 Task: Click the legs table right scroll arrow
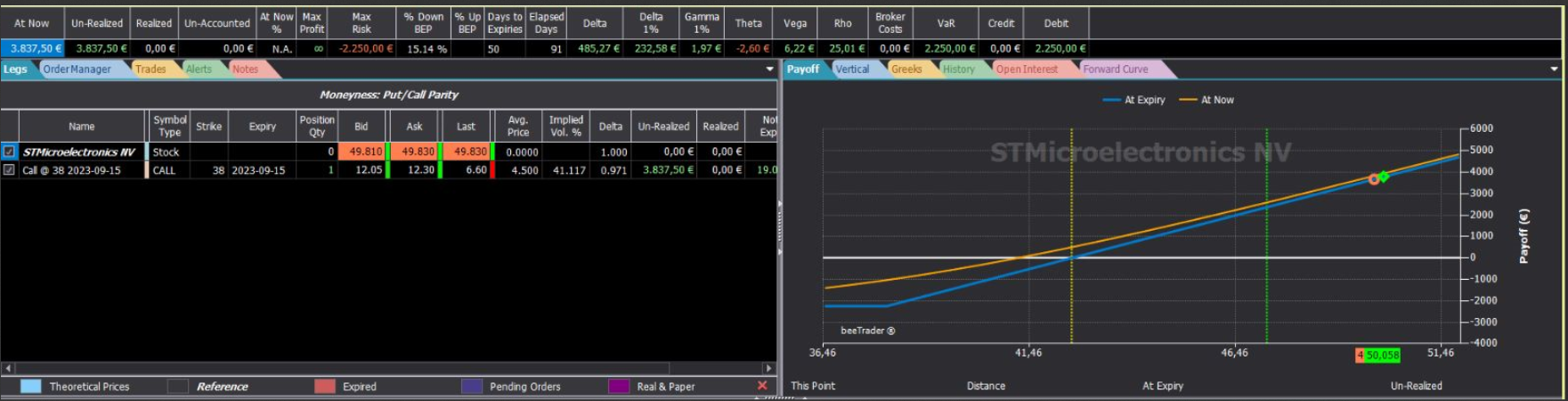click(x=768, y=367)
